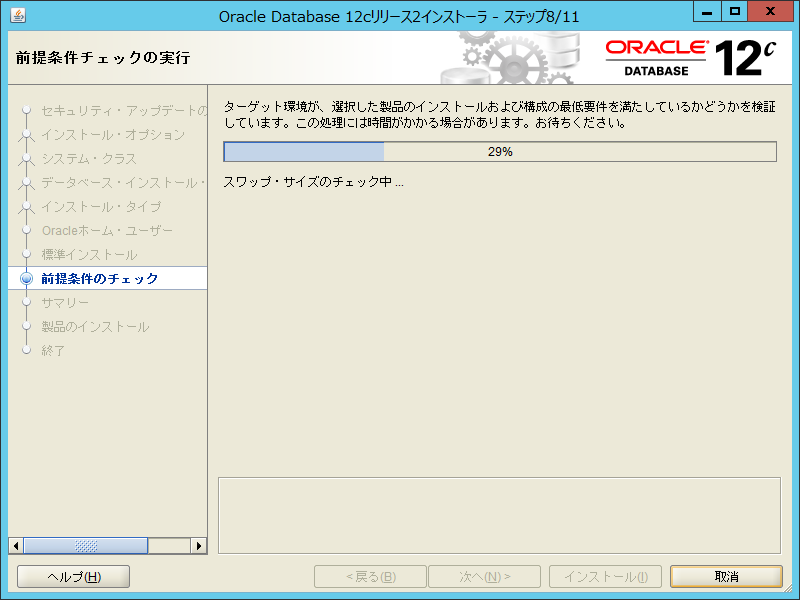Screen dimensions: 800x600
Task: Click the active 前提条件のチェック step
Action: tap(99, 279)
